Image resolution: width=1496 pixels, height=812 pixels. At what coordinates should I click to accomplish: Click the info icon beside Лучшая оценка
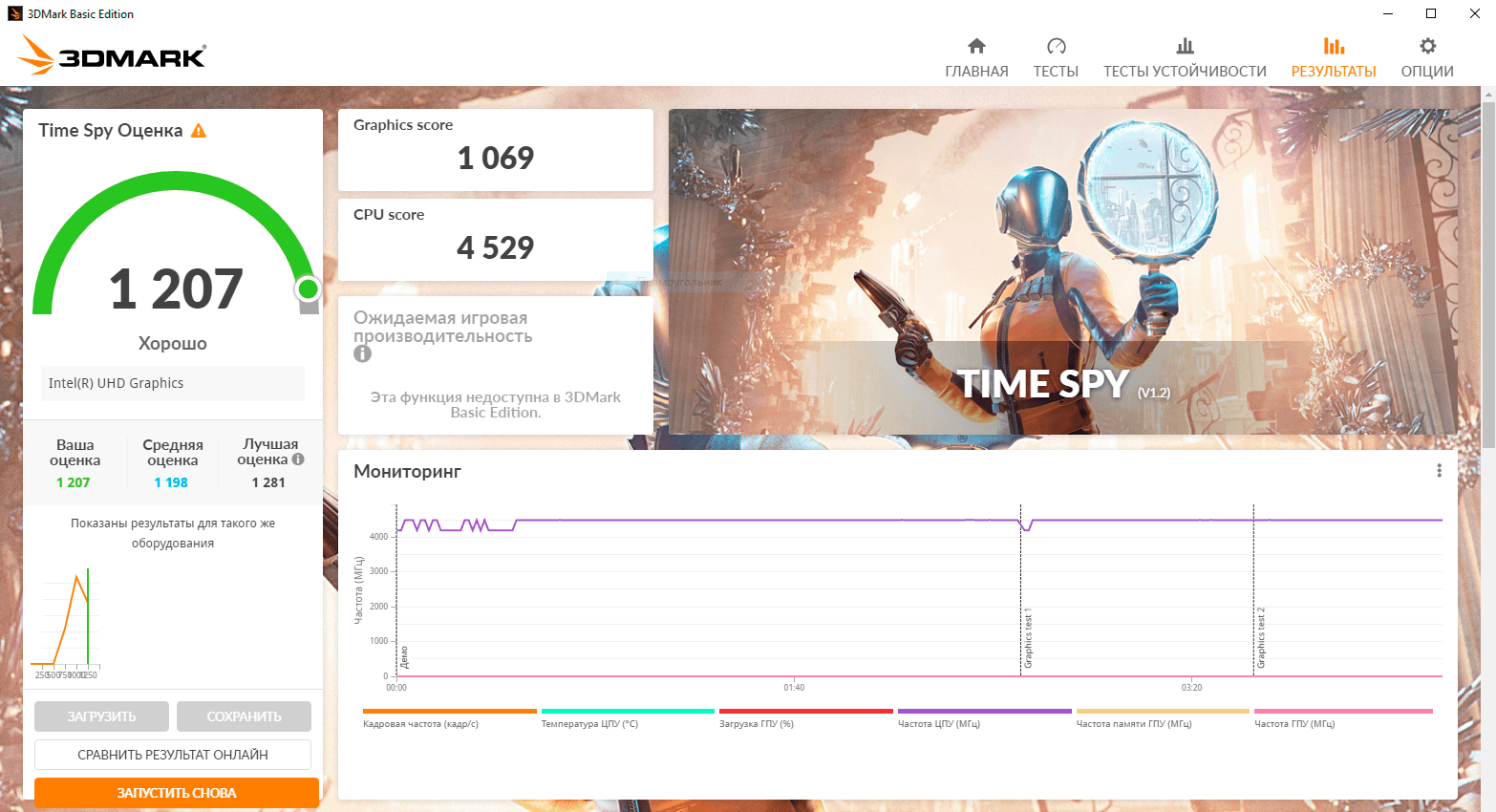(x=298, y=459)
